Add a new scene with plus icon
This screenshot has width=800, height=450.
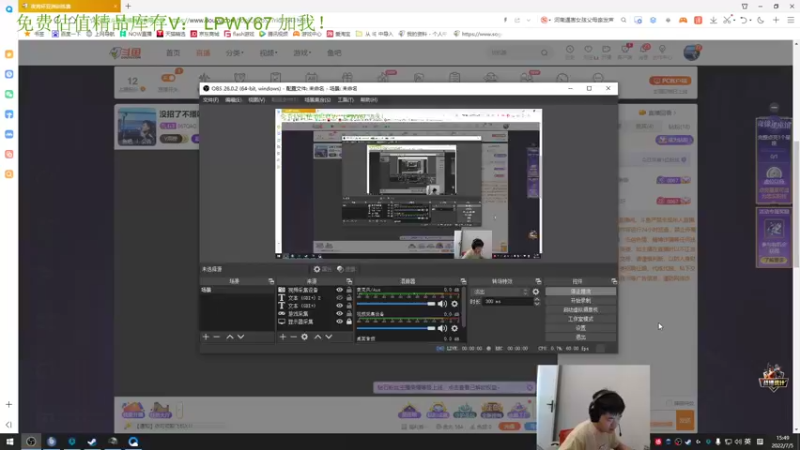pos(206,337)
